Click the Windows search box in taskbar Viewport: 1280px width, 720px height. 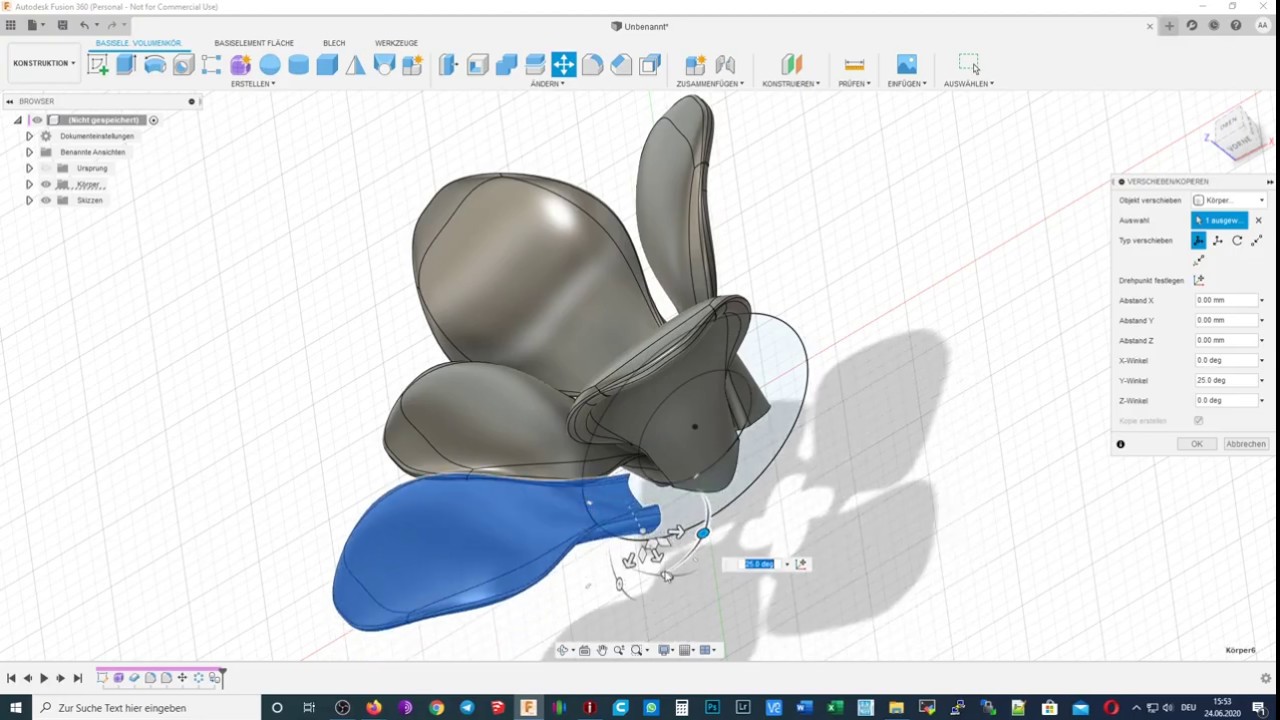click(147, 707)
